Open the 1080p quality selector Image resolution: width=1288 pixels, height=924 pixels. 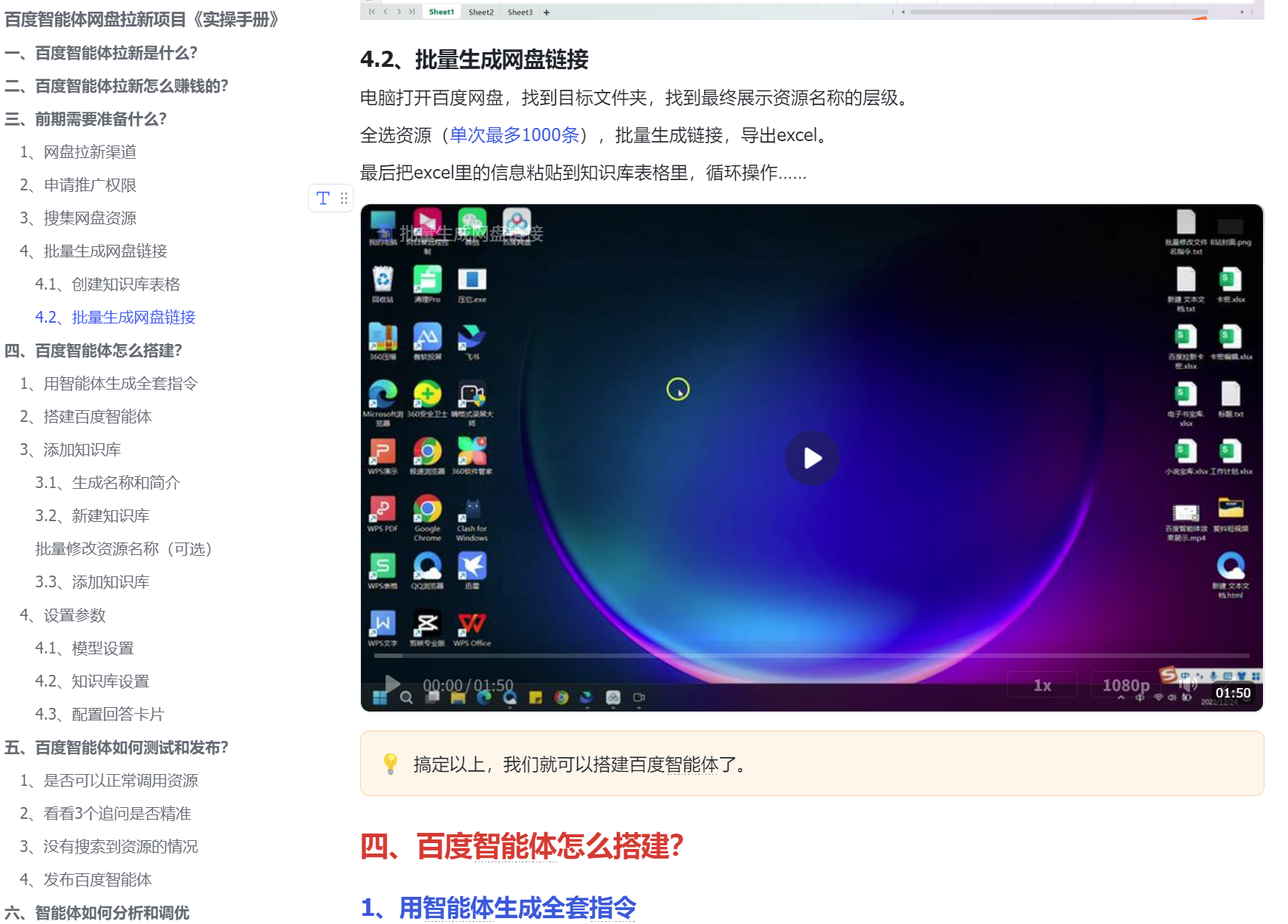tap(1125, 684)
